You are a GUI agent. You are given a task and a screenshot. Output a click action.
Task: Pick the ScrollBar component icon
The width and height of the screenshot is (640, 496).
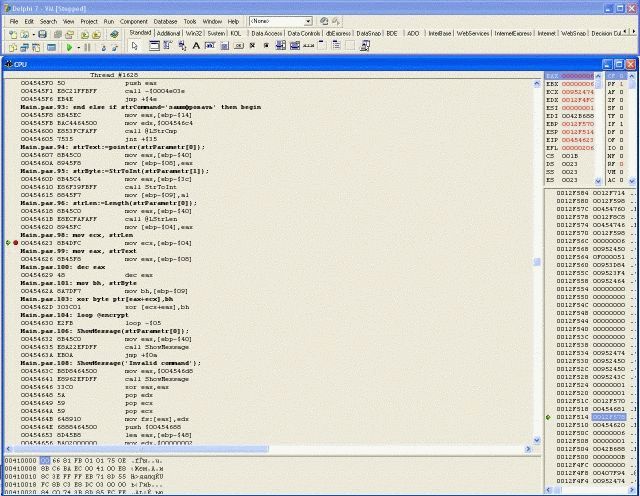tap(309, 46)
